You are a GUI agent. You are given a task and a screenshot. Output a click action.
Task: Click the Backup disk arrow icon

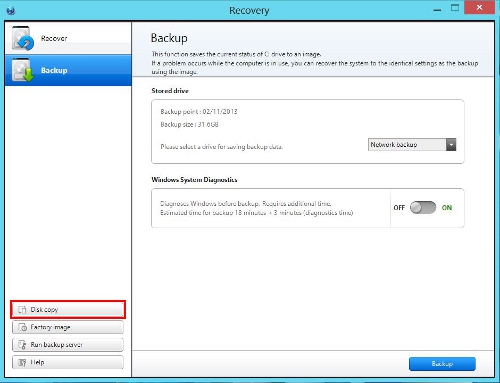(x=22, y=70)
